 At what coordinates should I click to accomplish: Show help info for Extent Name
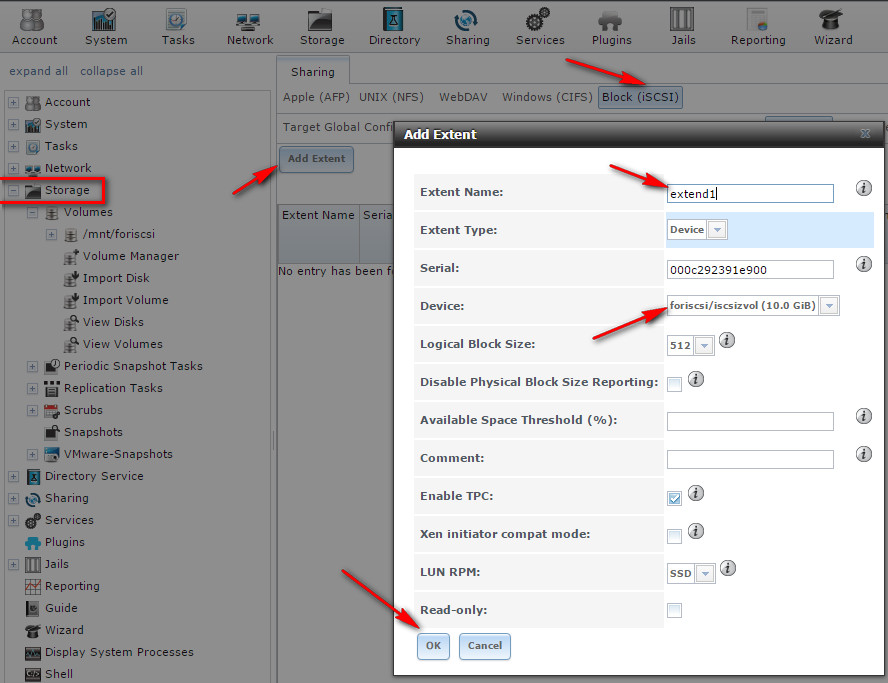(863, 188)
